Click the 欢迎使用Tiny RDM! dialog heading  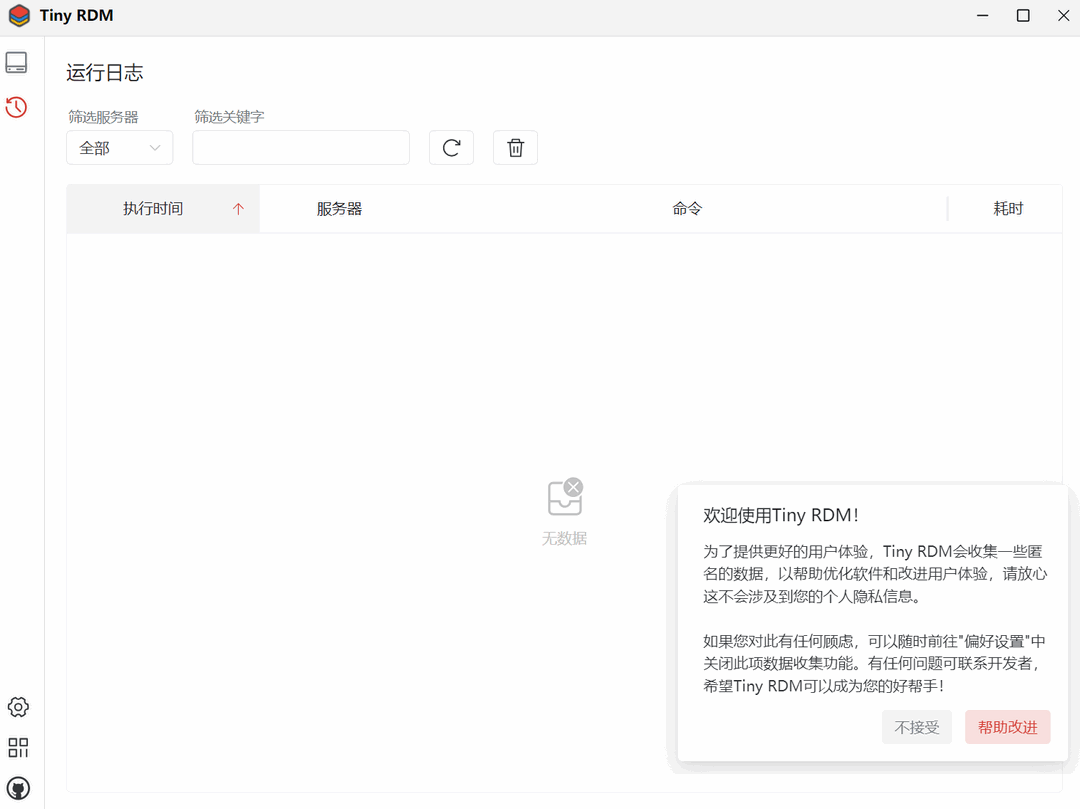coord(781,515)
